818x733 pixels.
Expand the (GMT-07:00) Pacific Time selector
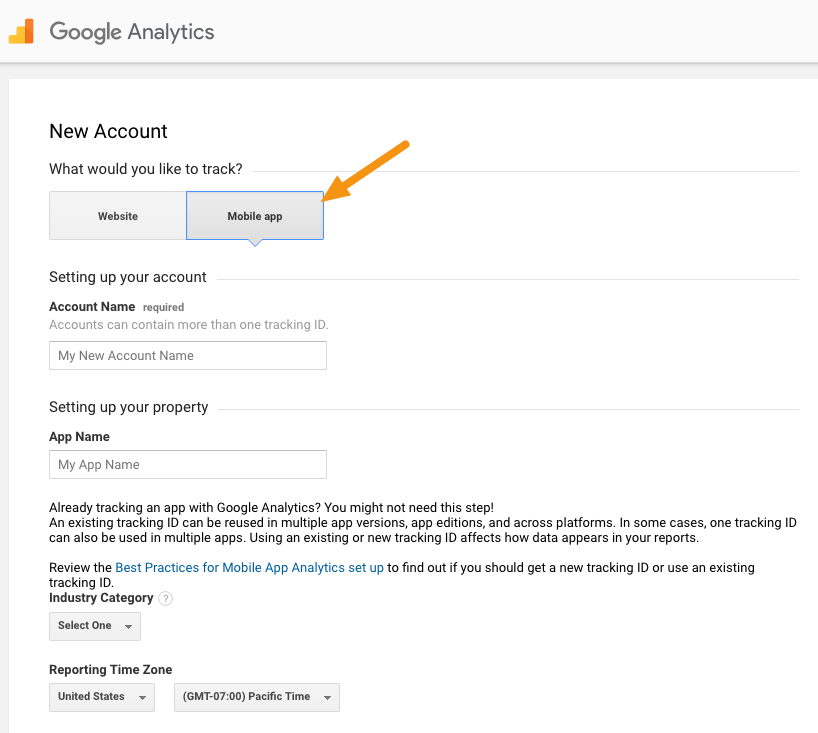click(256, 697)
